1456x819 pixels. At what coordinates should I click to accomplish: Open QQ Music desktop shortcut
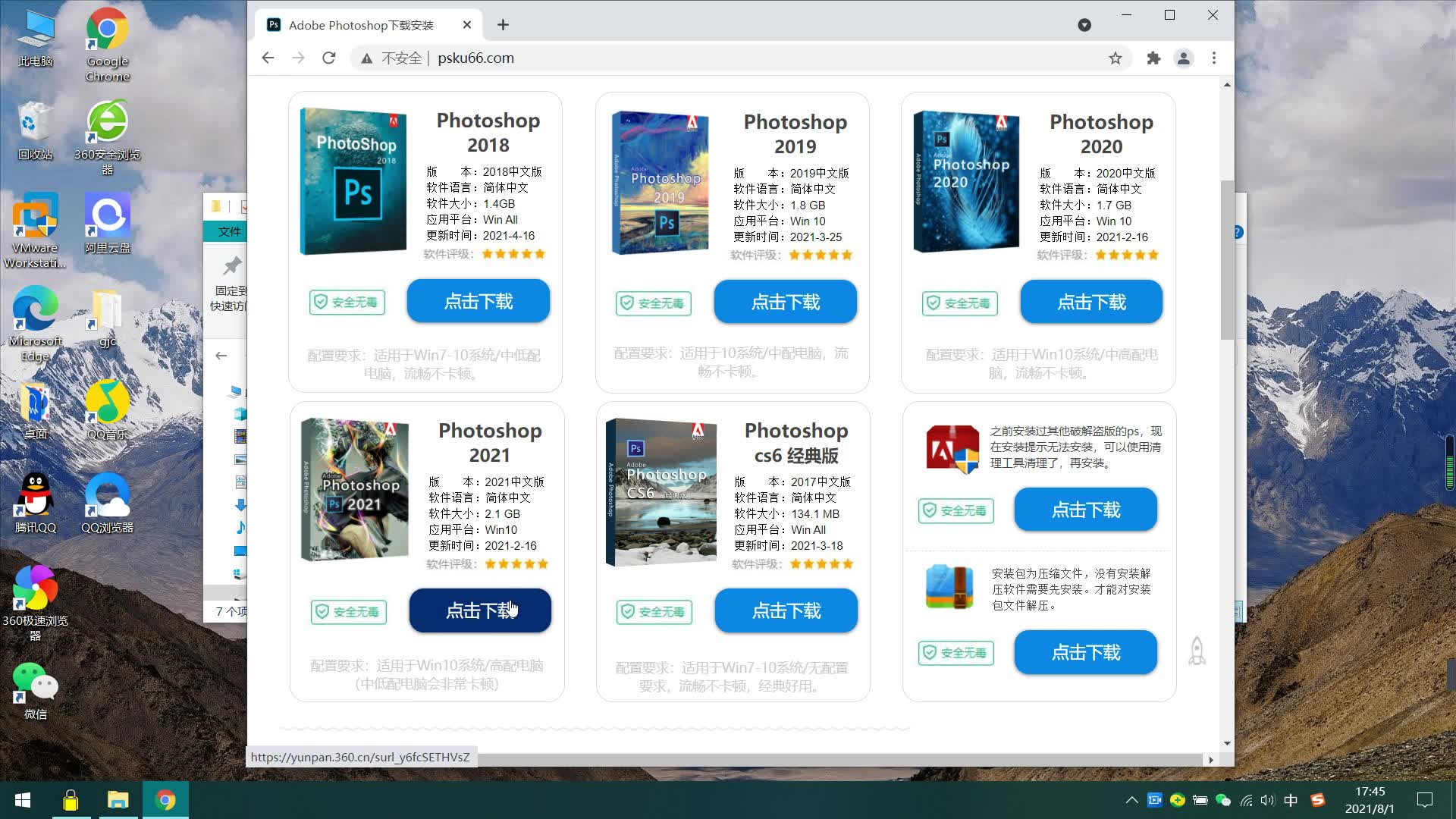pyautogui.click(x=108, y=411)
